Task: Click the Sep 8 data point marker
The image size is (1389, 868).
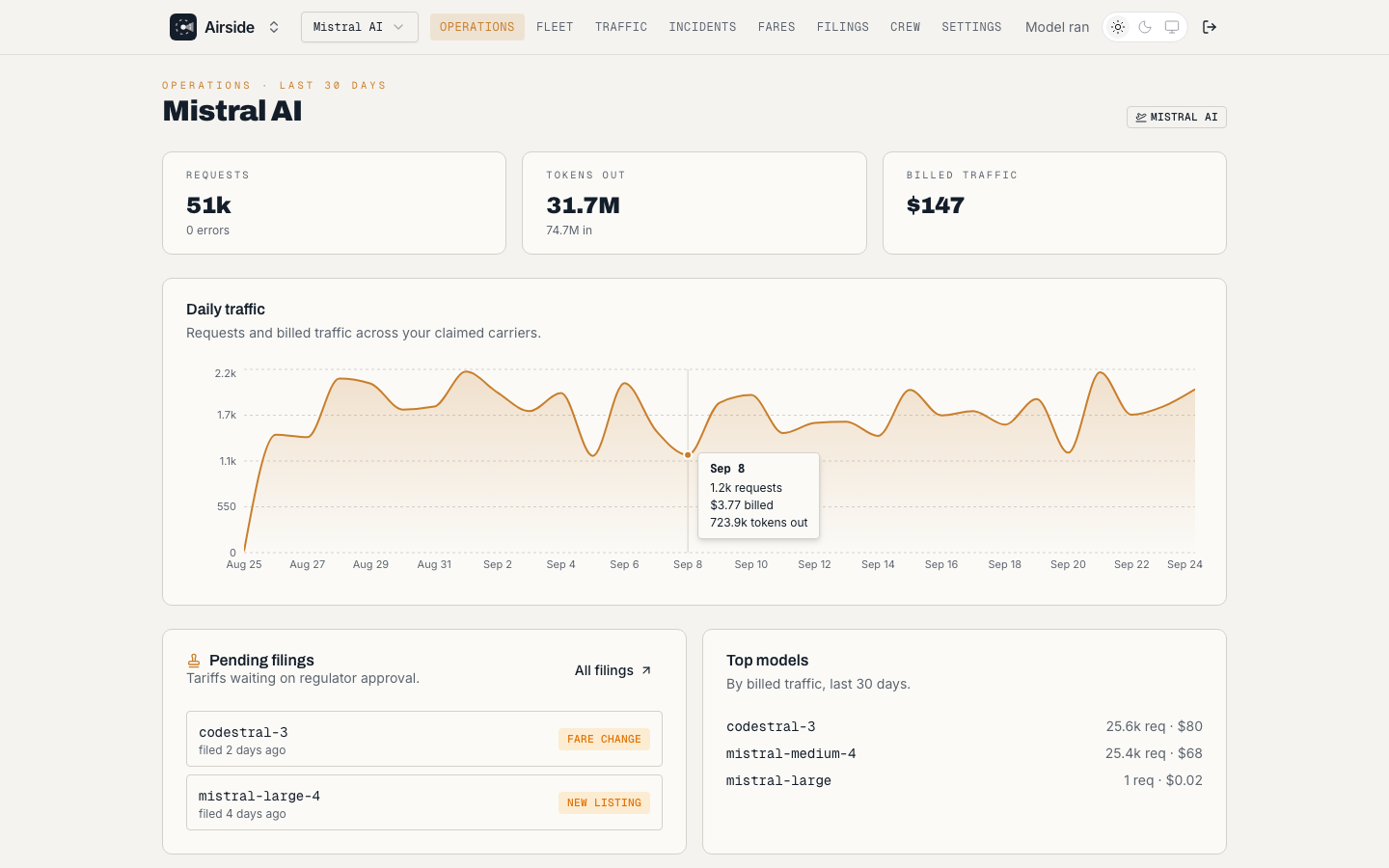Action: point(688,454)
